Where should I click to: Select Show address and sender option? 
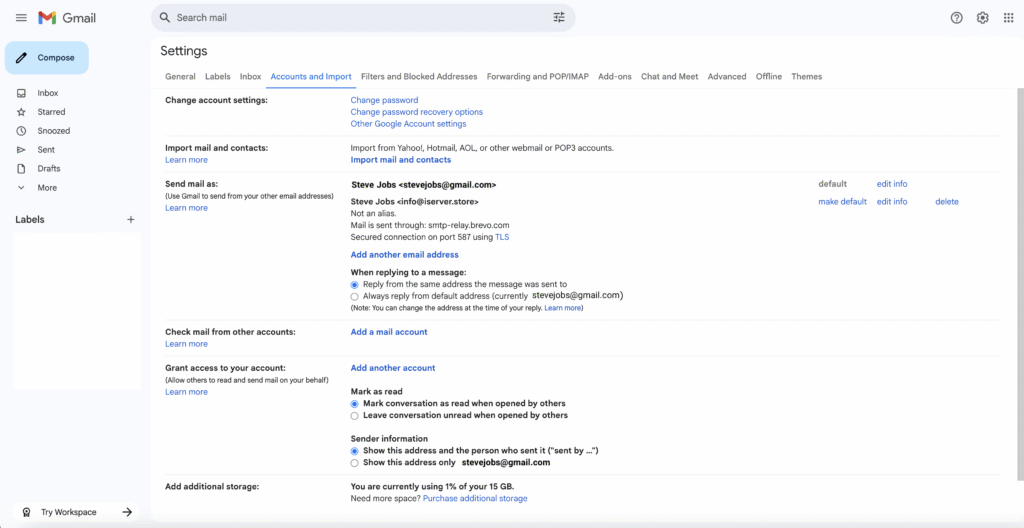pos(355,451)
